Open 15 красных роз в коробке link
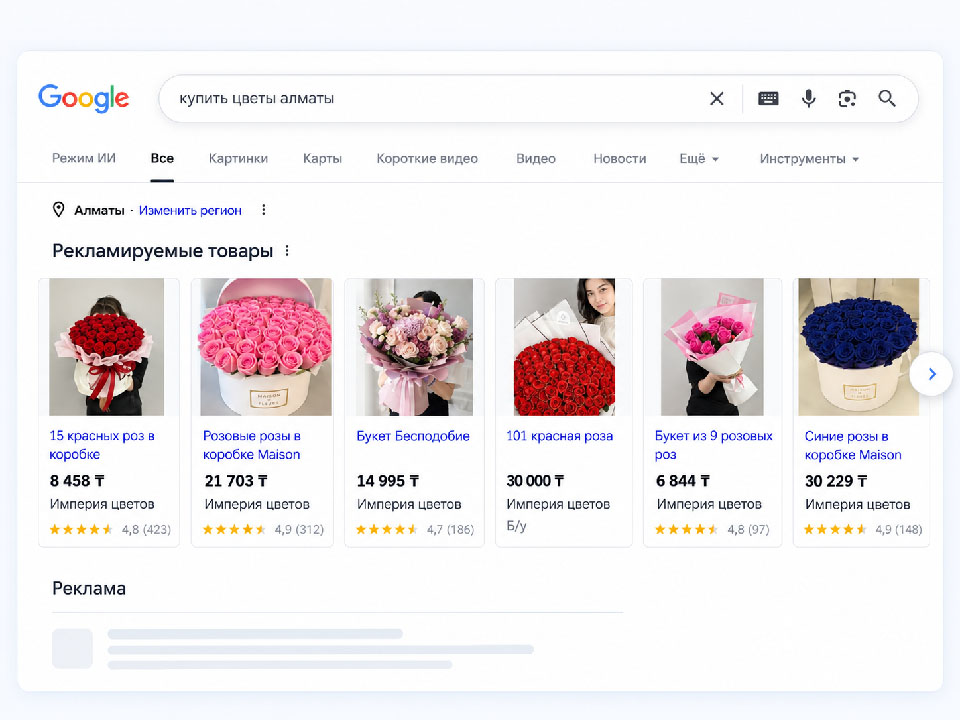The image size is (960, 720). click(102, 445)
